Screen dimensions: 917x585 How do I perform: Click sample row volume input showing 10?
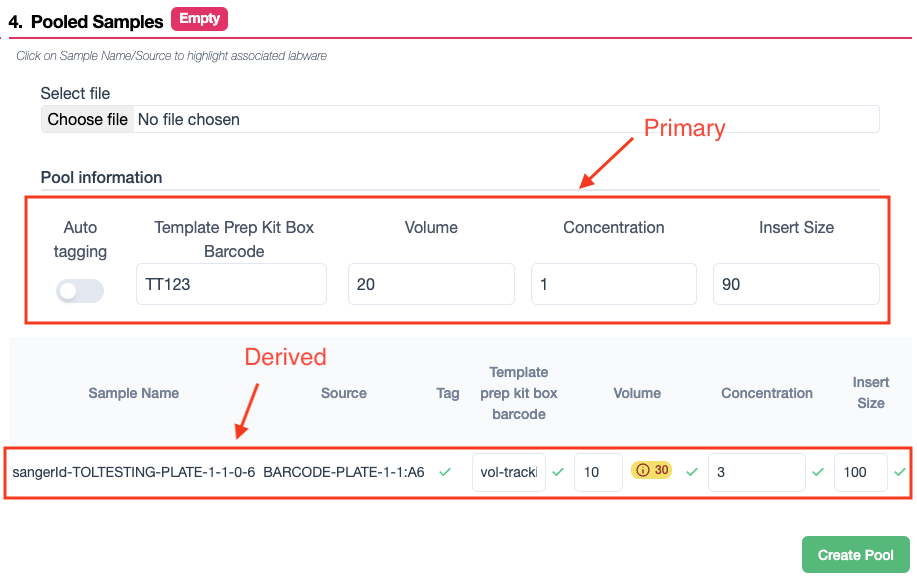598,472
